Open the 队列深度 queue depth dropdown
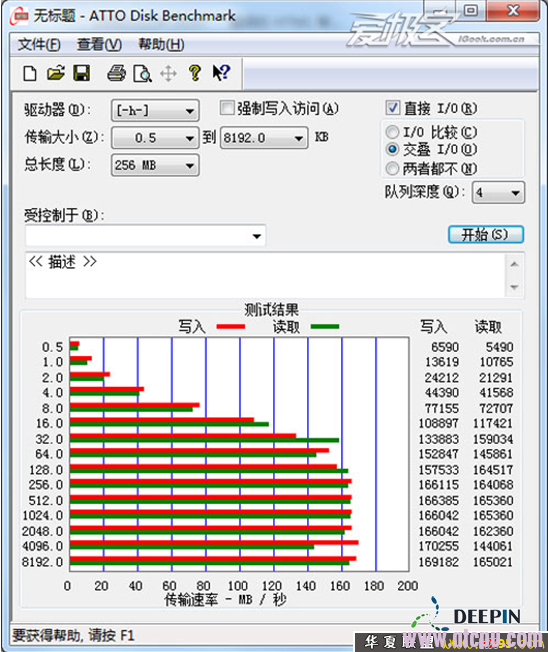 (x=498, y=193)
